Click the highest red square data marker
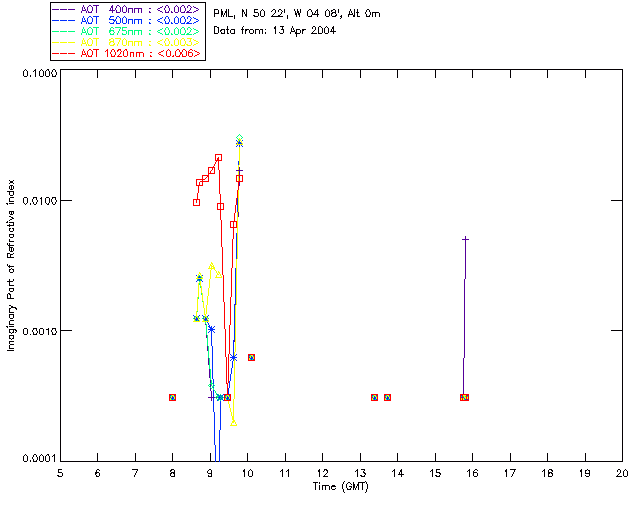The height and width of the screenshot is (512, 640). point(218,158)
